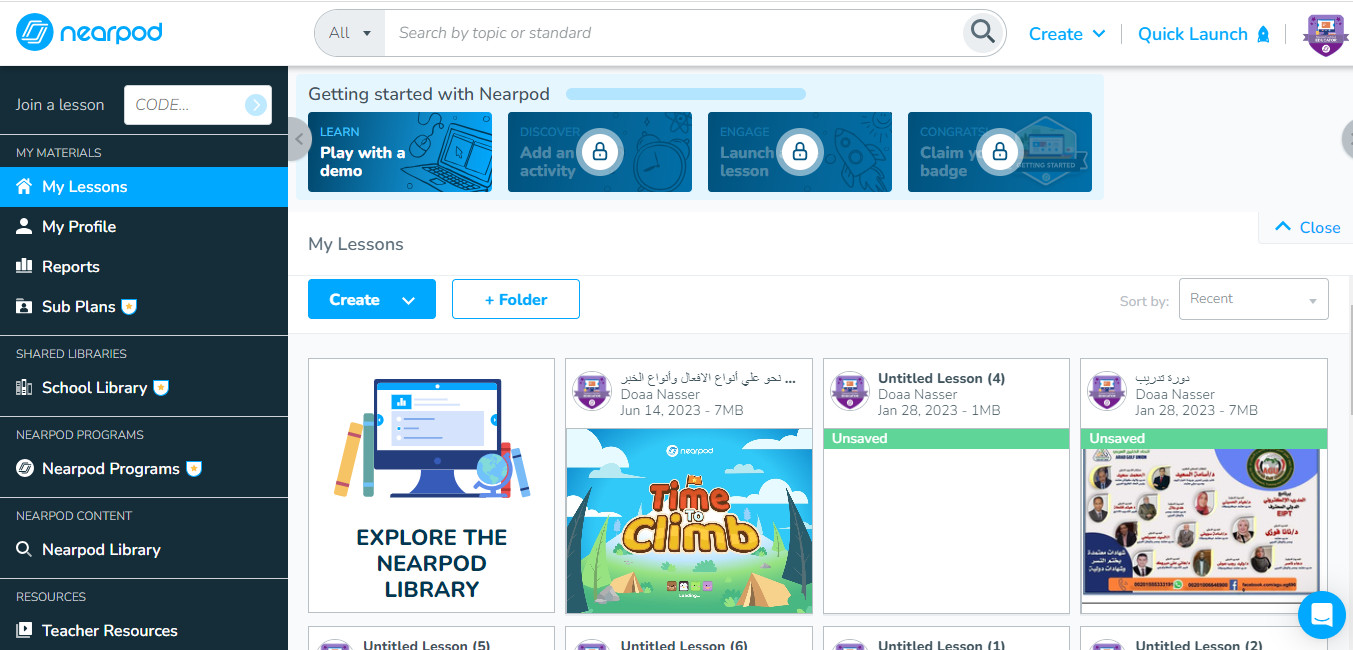1353x650 pixels.
Task: Click the Jan 28, 2023 - 1MB lesson details
Action: tap(940, 410)
